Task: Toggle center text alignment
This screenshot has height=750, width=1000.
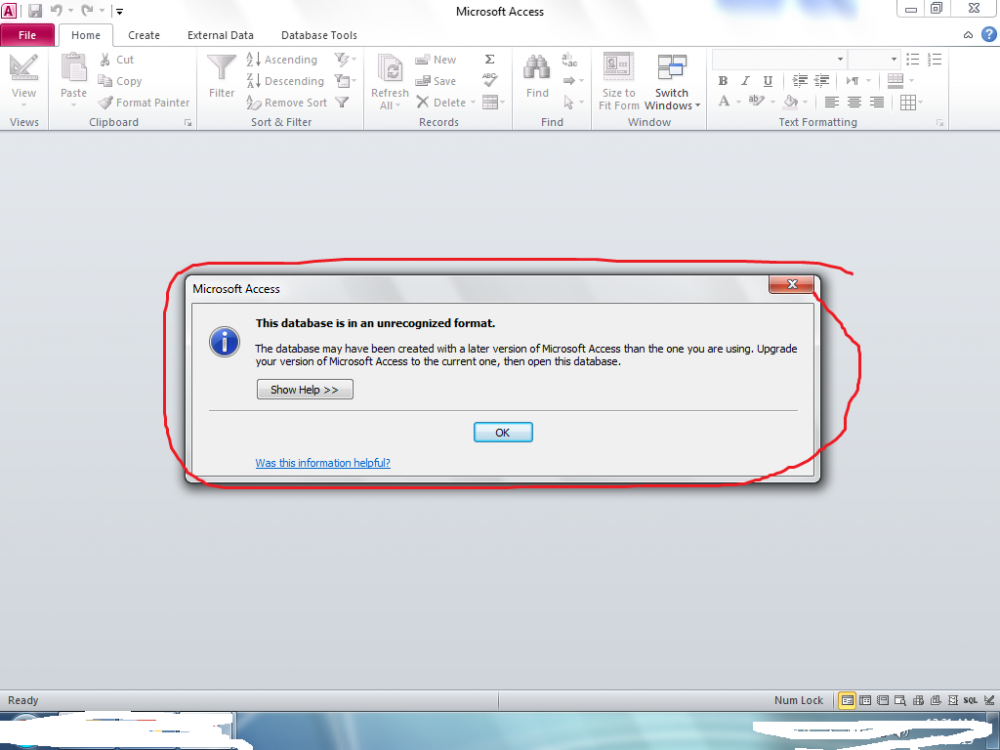Action: [855, 102]
